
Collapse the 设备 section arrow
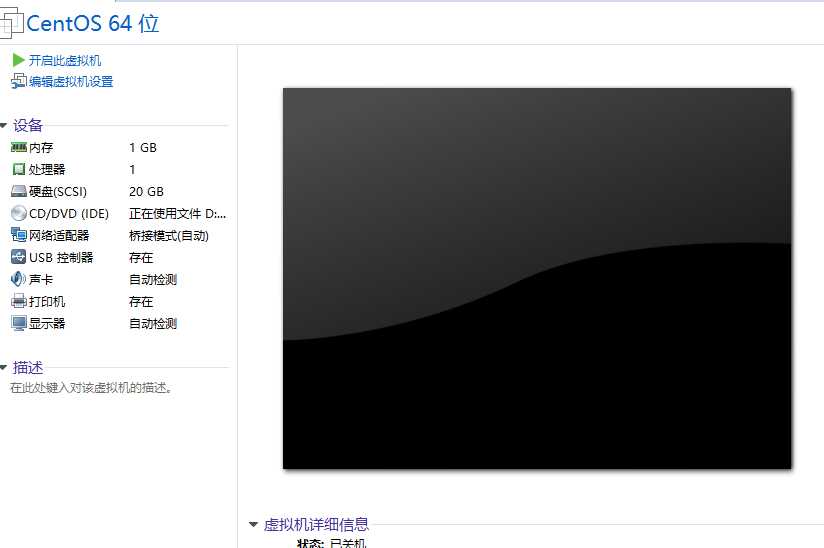click(3, 126)
